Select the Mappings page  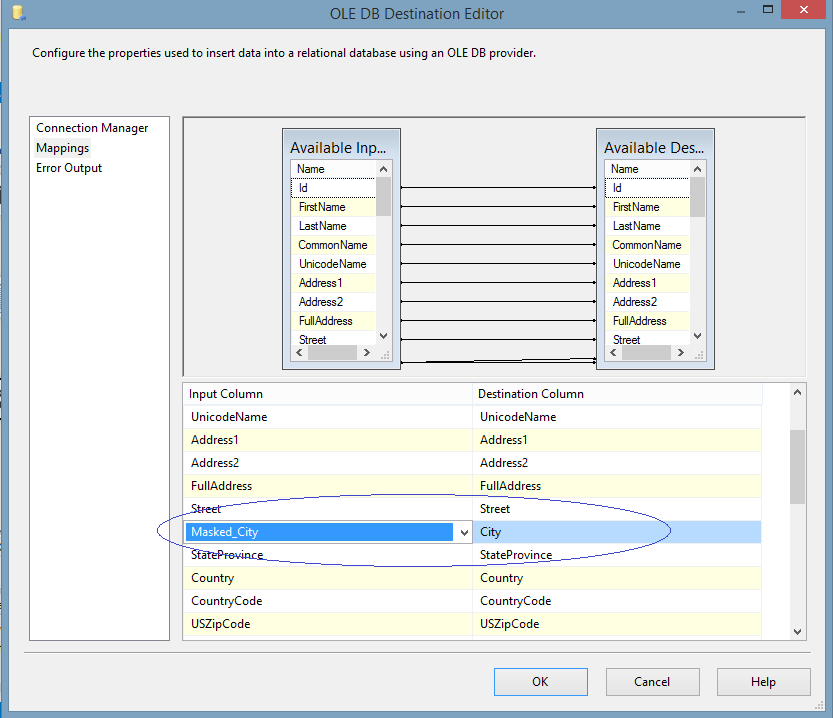point(63,148)
